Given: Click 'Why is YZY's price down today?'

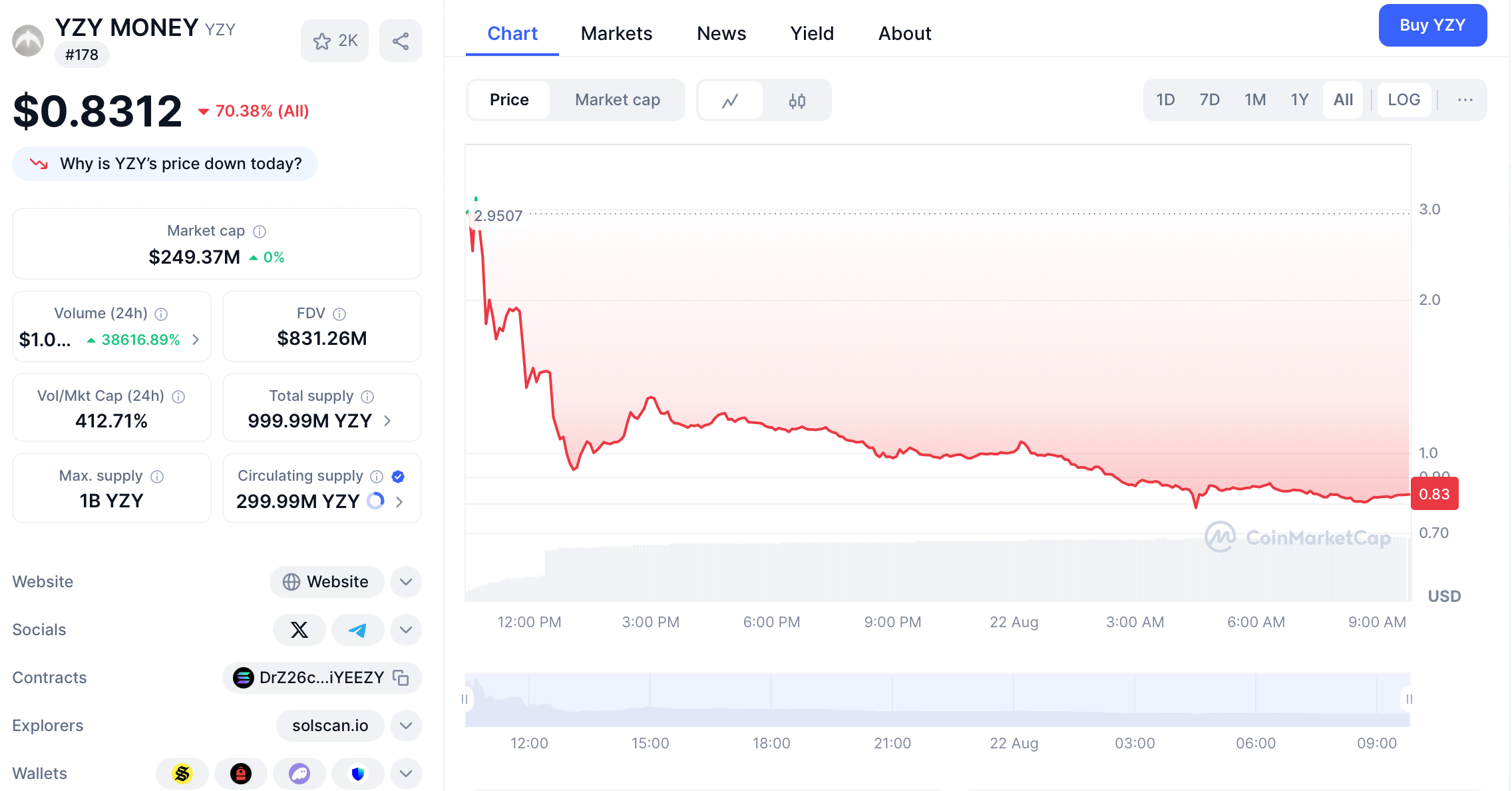Looking at the screenshot, I should [165, 164].
